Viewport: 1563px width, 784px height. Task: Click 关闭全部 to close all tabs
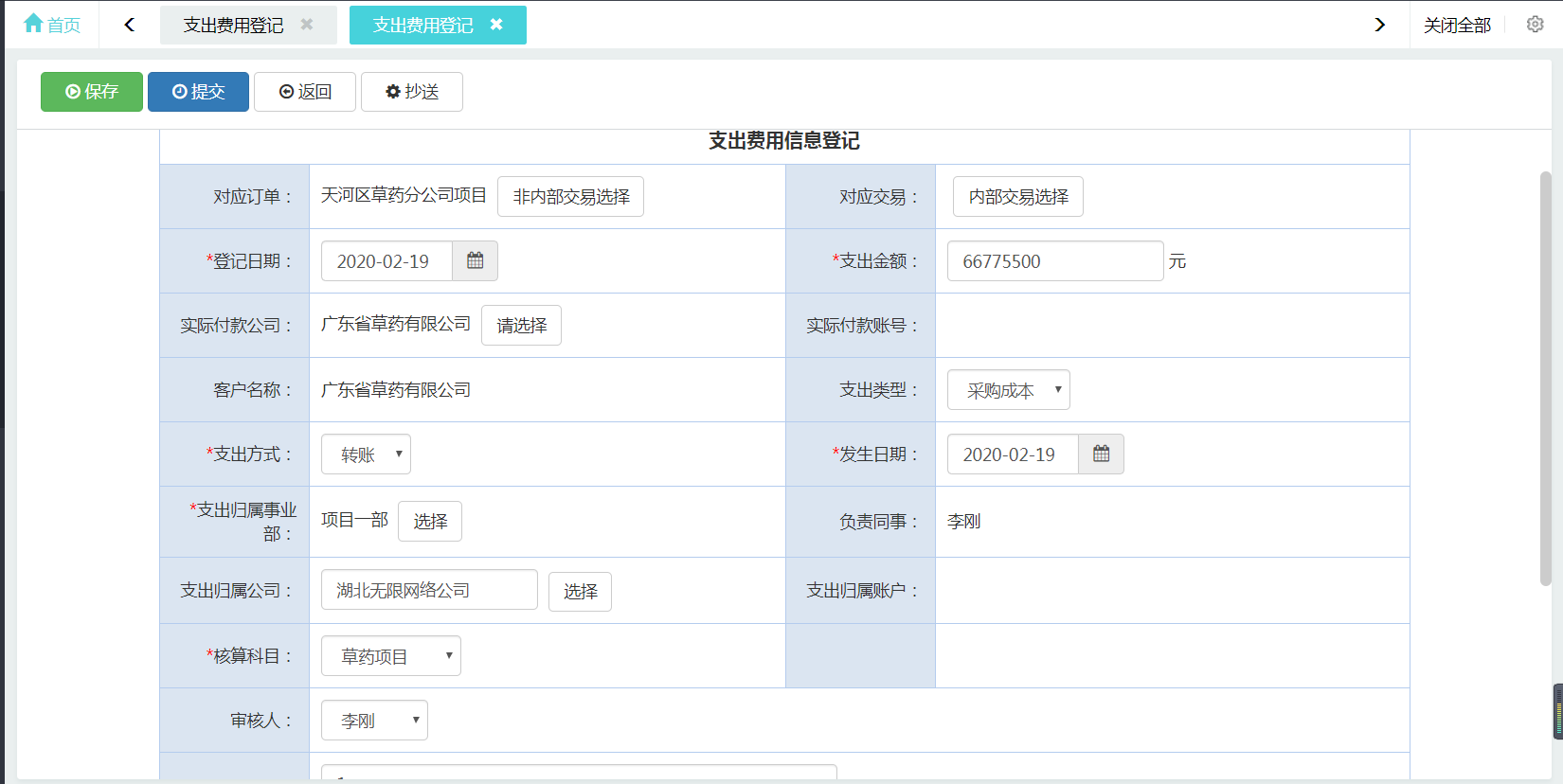pyautogui.click(x=1457, y=26)
